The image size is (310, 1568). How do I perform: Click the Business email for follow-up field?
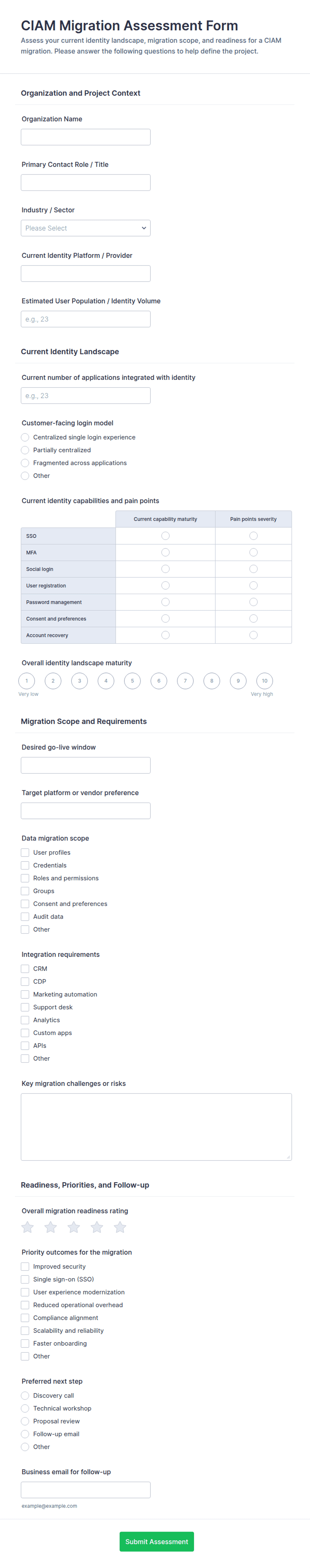coord(86,1490)
